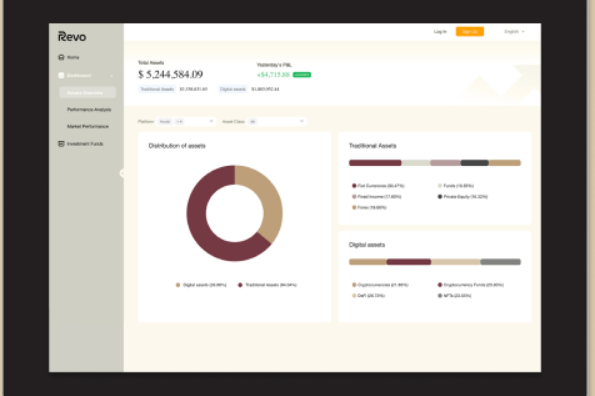
Task: Open the English language dropdown
Action: (x=514, y=31)
